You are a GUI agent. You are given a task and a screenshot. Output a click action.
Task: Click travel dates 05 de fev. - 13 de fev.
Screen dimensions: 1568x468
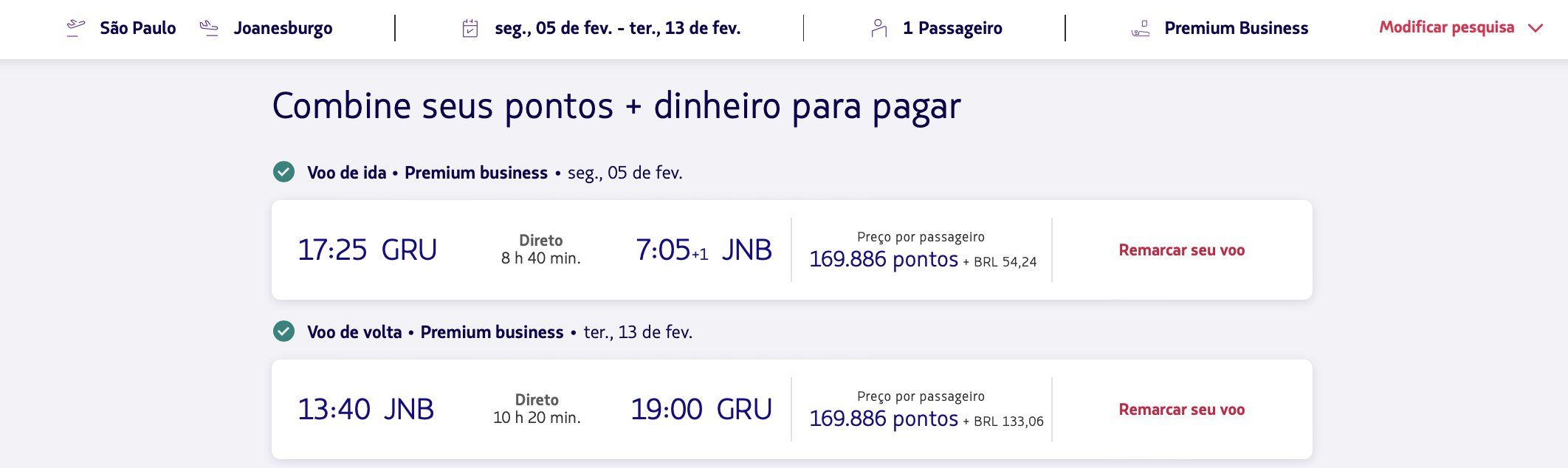coord(617,28)
